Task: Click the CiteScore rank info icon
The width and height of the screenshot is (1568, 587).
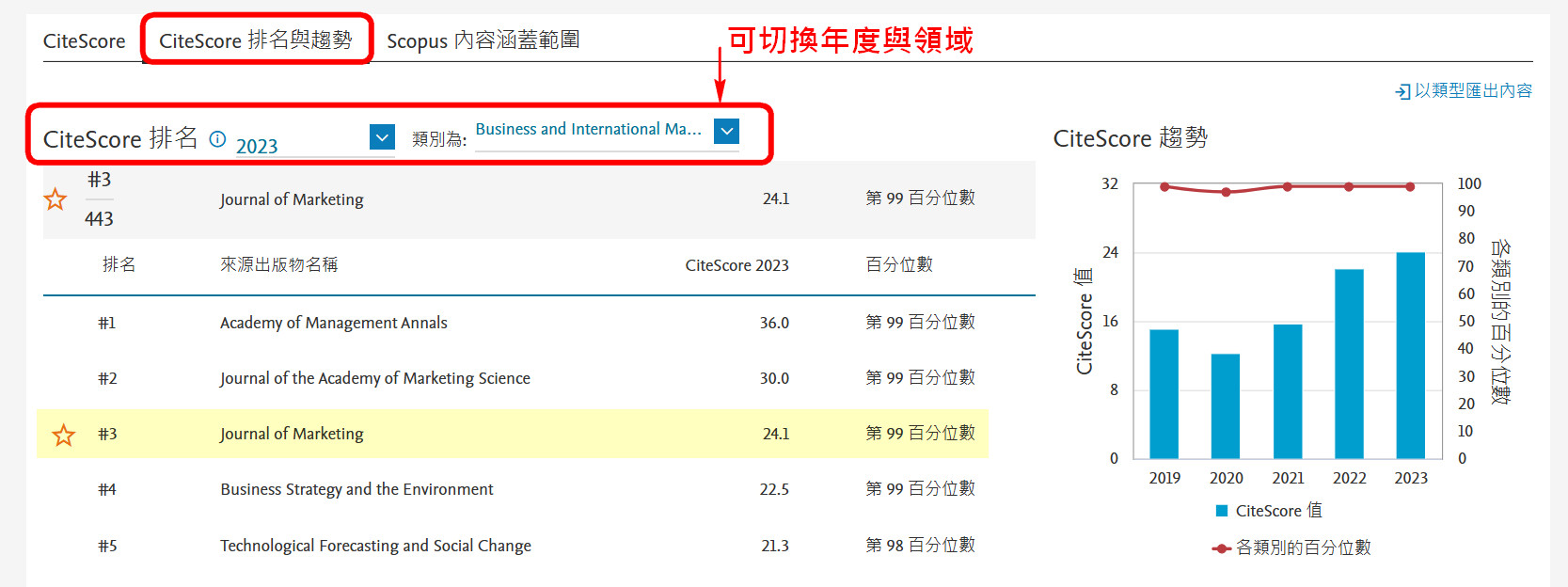Action: [x=217, y=139]
